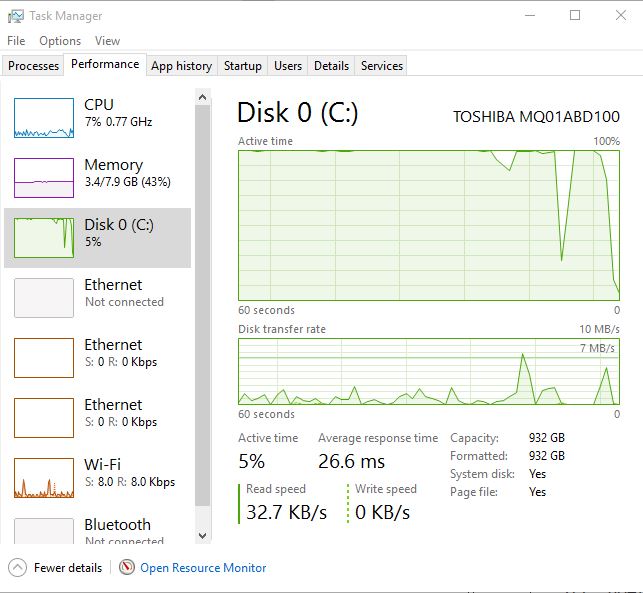Click the Resource Monitor icon
643x593 pixels.
tap(127, 568)
